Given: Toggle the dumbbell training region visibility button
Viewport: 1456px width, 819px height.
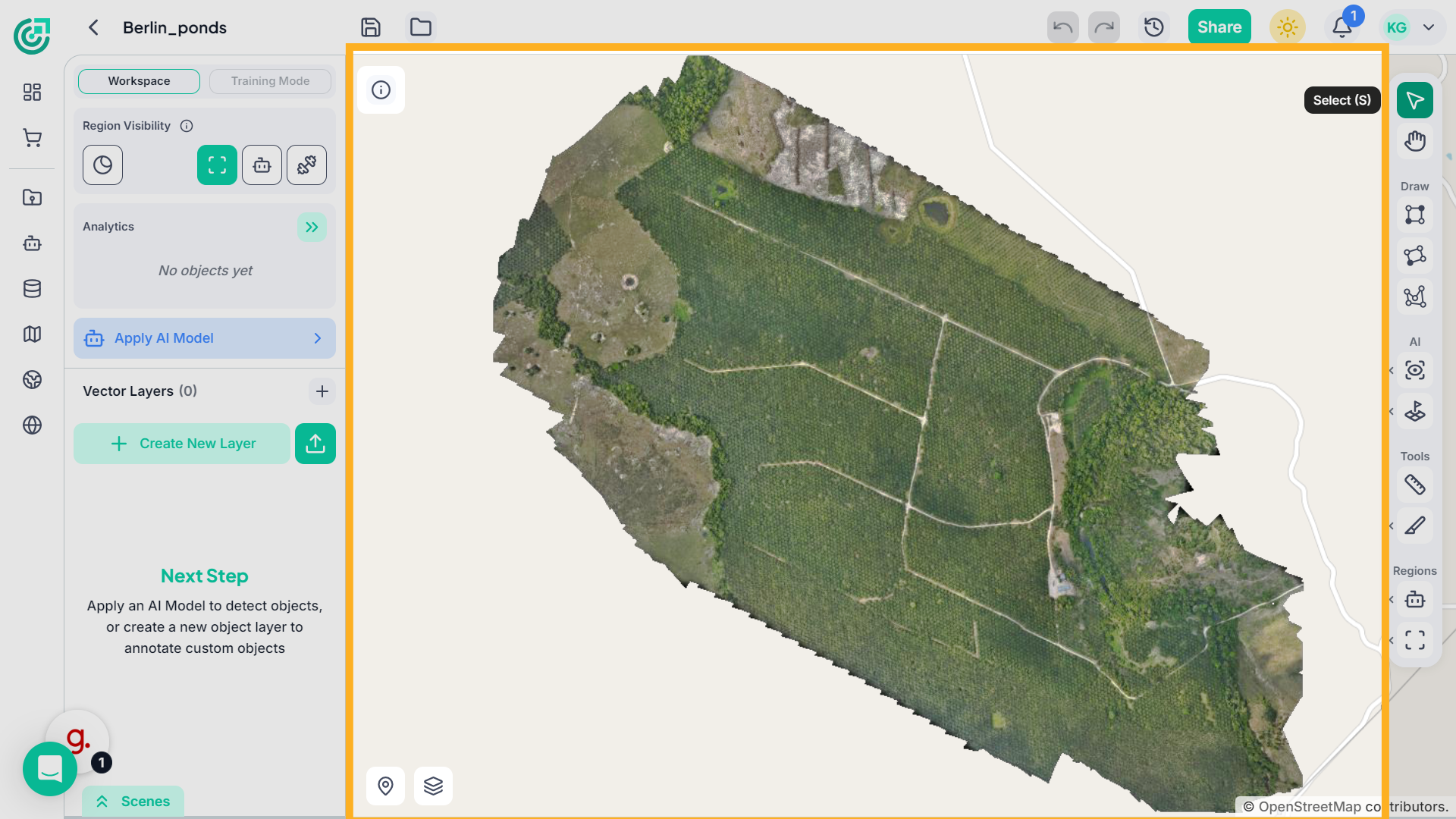Looking at the screenshot, I should click(x=306, y=165).
